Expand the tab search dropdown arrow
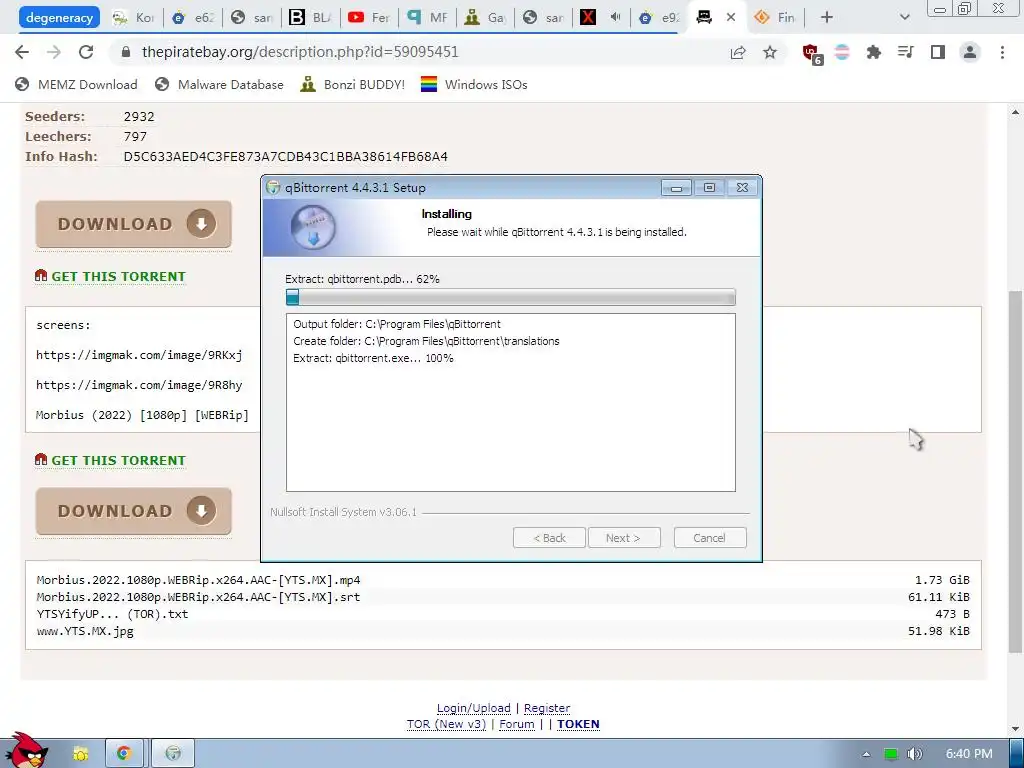1024x768 pixels. [x=904, y=18]
